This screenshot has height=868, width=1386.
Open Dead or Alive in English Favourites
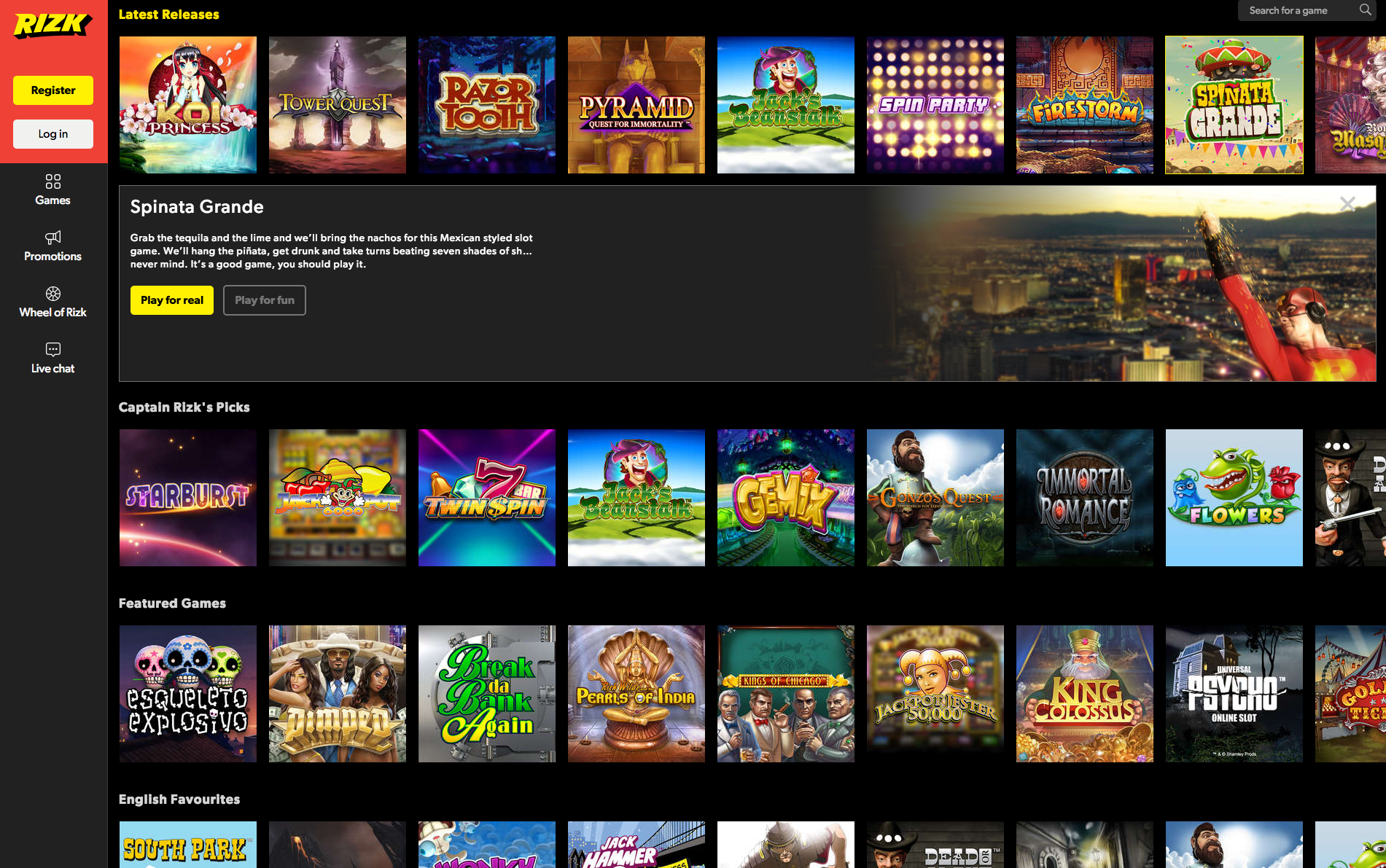[935, 845]
